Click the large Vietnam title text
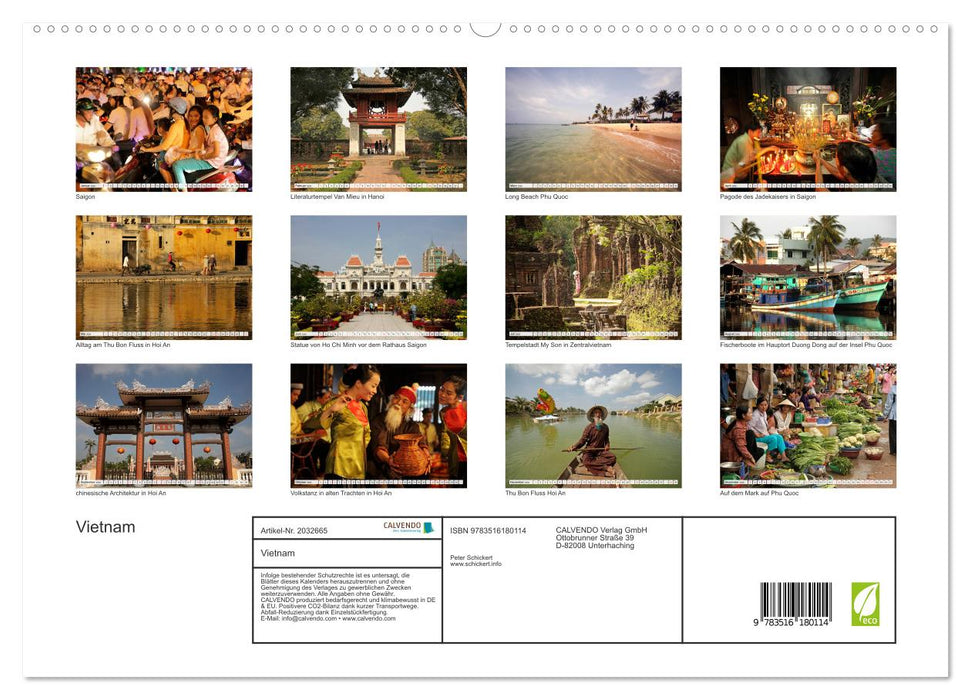This screenshot has height=700, width=971. pos(105,528)
